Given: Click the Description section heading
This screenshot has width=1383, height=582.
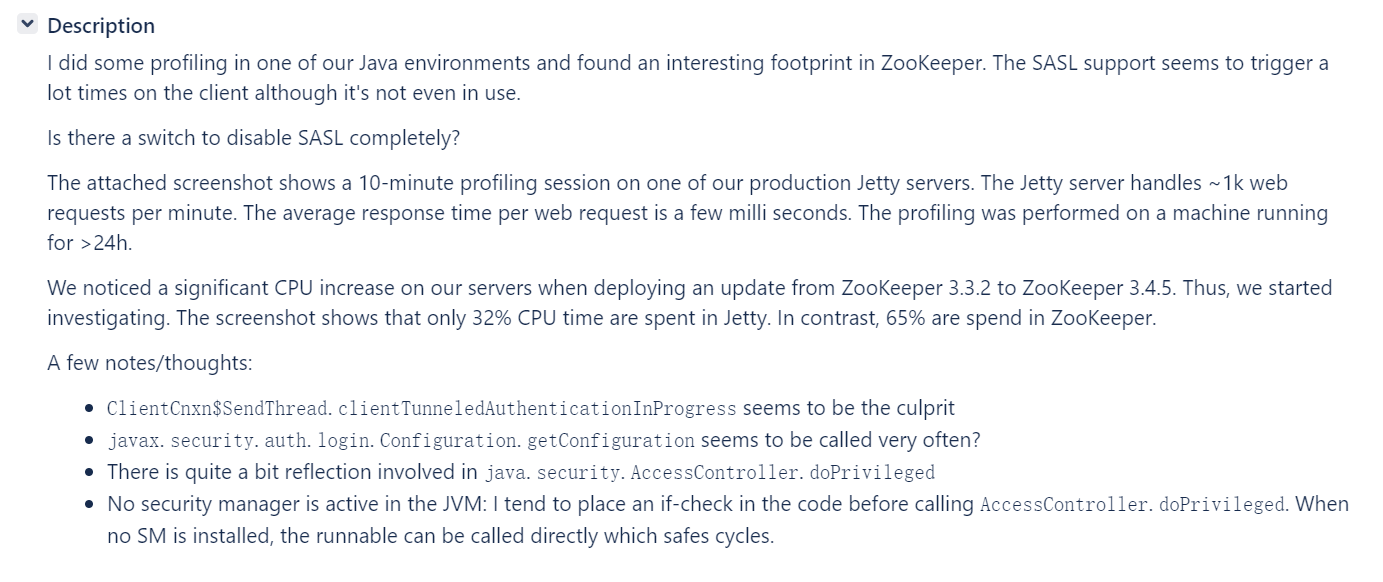Looking at the screenshot, I should click(101, 26).
